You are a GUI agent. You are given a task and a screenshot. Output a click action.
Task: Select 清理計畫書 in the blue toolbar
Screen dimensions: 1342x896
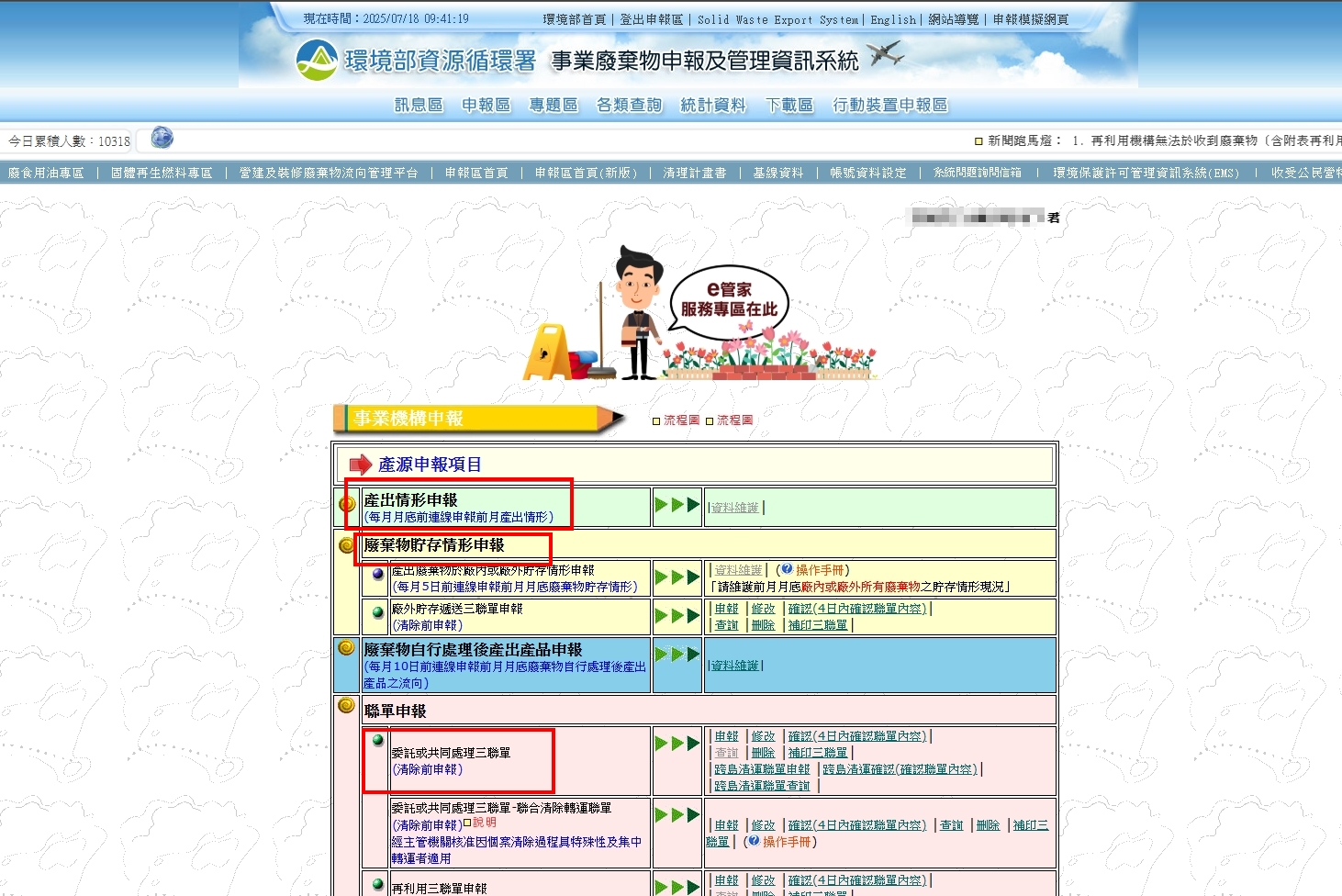click(694, 173)
